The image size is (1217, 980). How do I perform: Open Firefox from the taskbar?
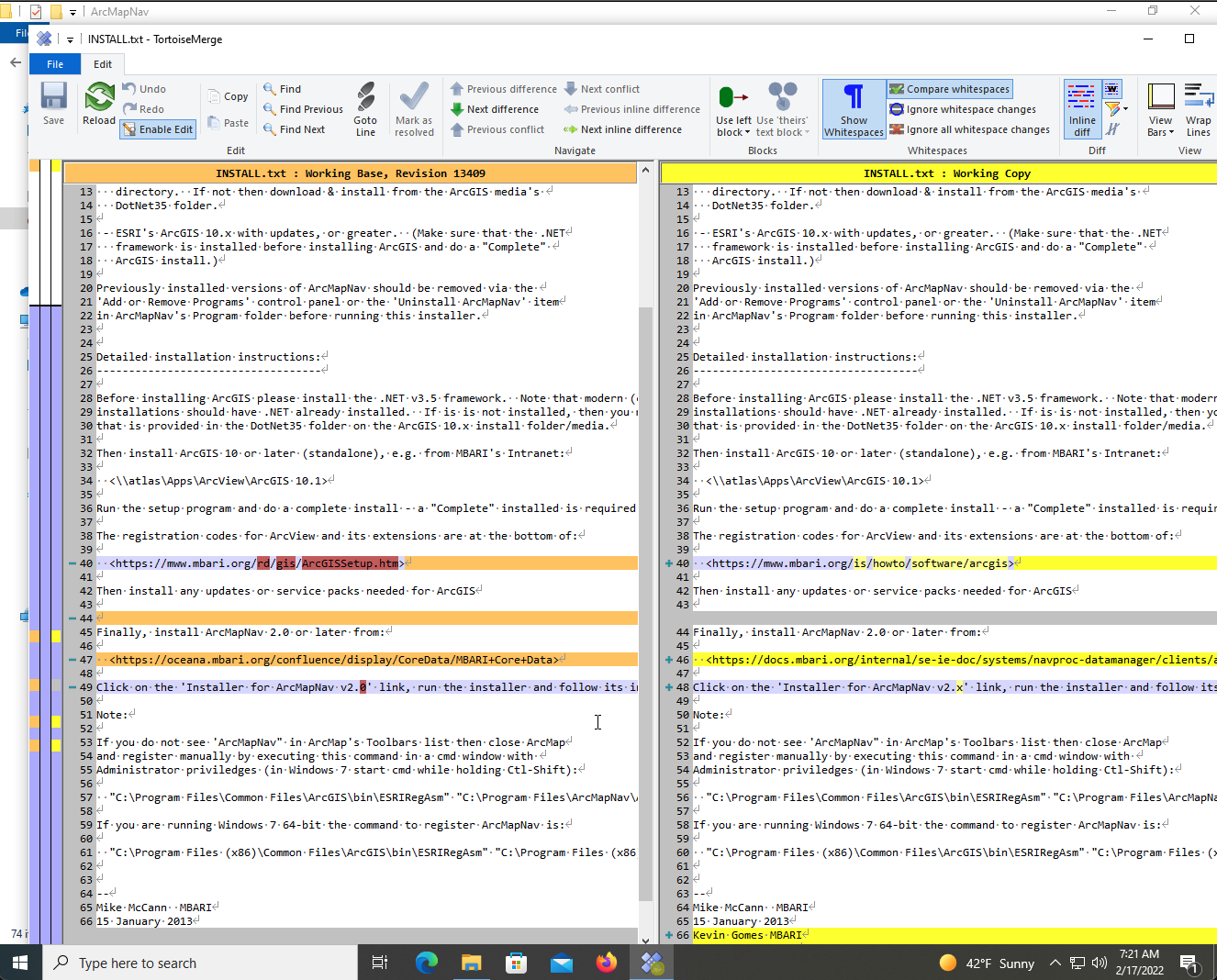click(x=607, y=963)
